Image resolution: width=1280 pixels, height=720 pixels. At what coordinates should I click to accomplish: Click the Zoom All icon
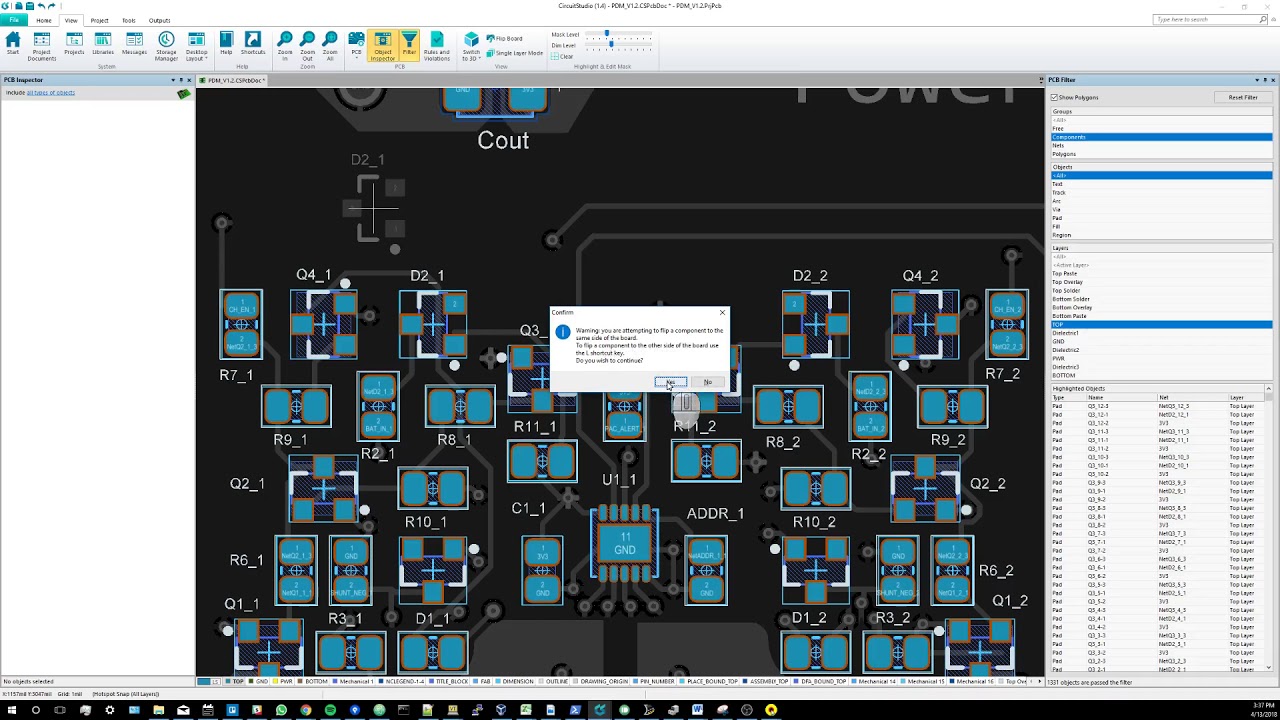[x=331, y=45]
